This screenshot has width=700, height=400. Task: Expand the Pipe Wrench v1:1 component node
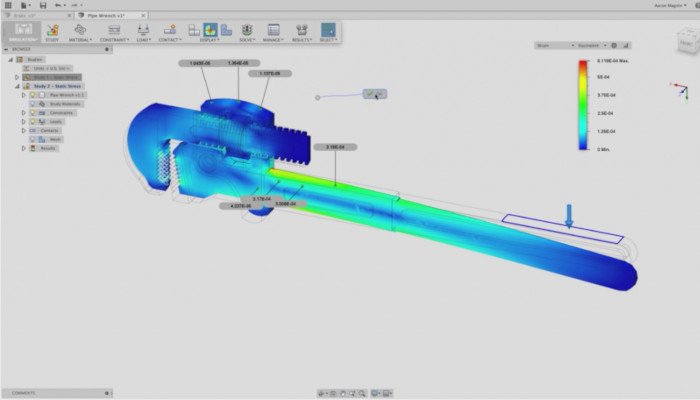click(24, 95)
